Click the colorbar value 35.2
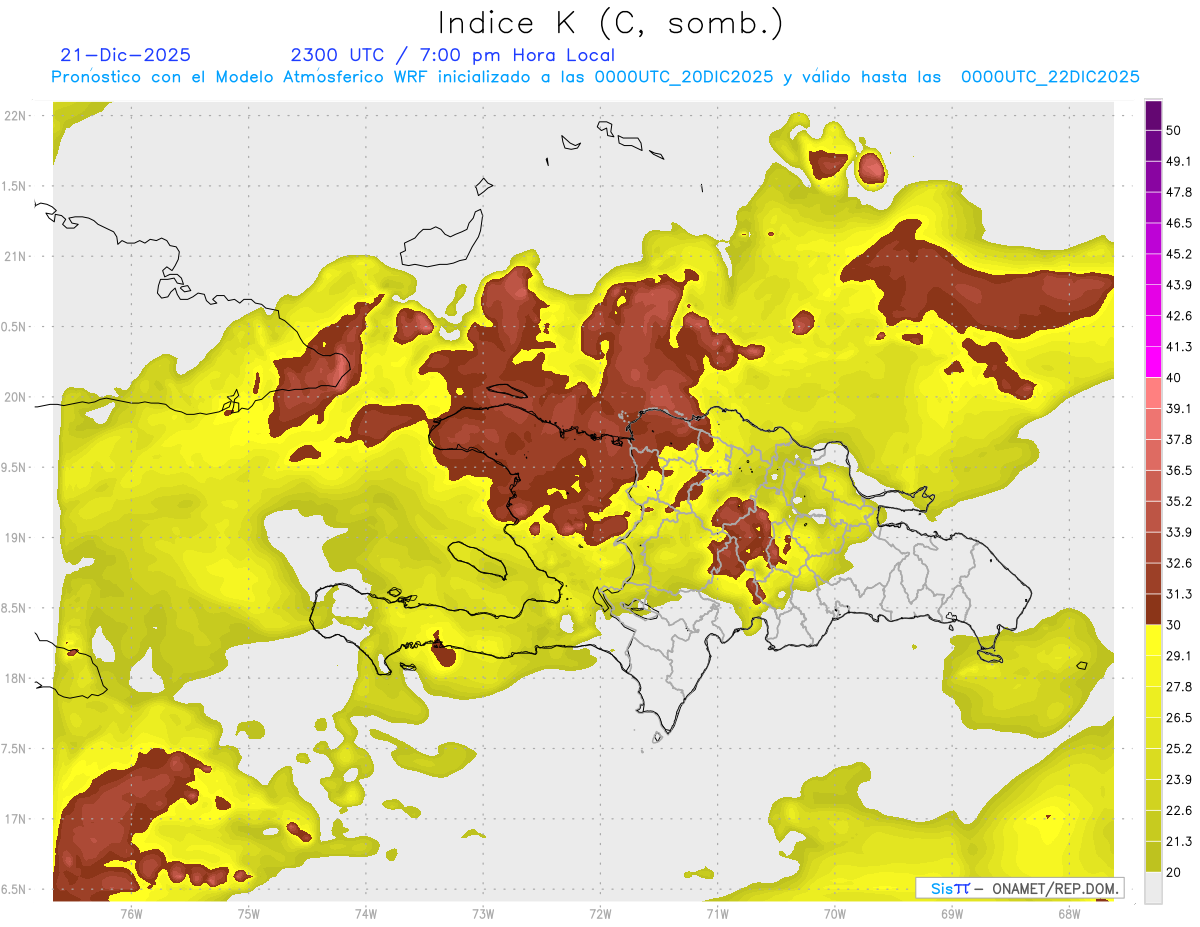Screen dimensions: 1200x927 pyautogui.click(x=1180, y=501)
